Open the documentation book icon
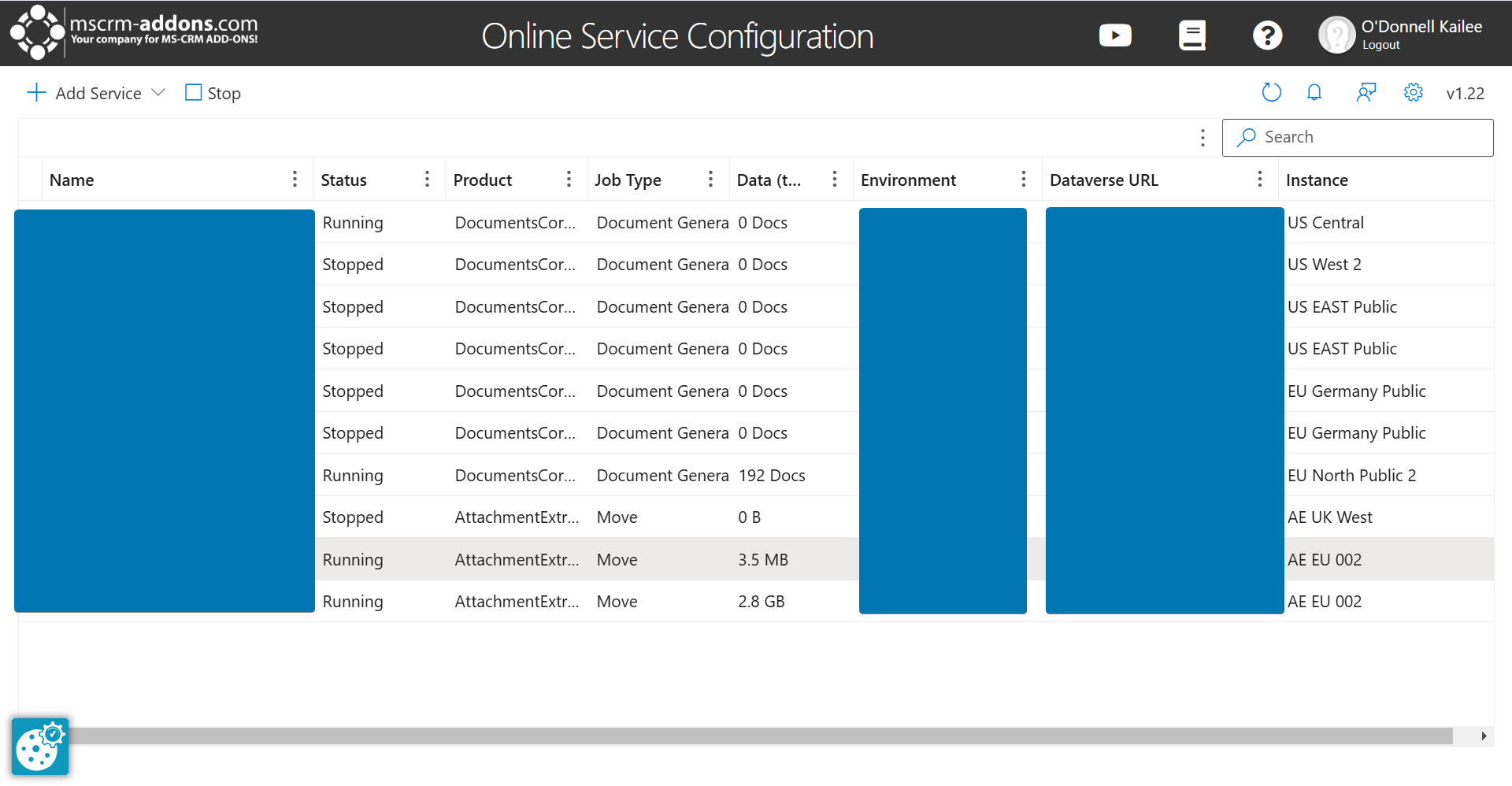 [1192, 35]
